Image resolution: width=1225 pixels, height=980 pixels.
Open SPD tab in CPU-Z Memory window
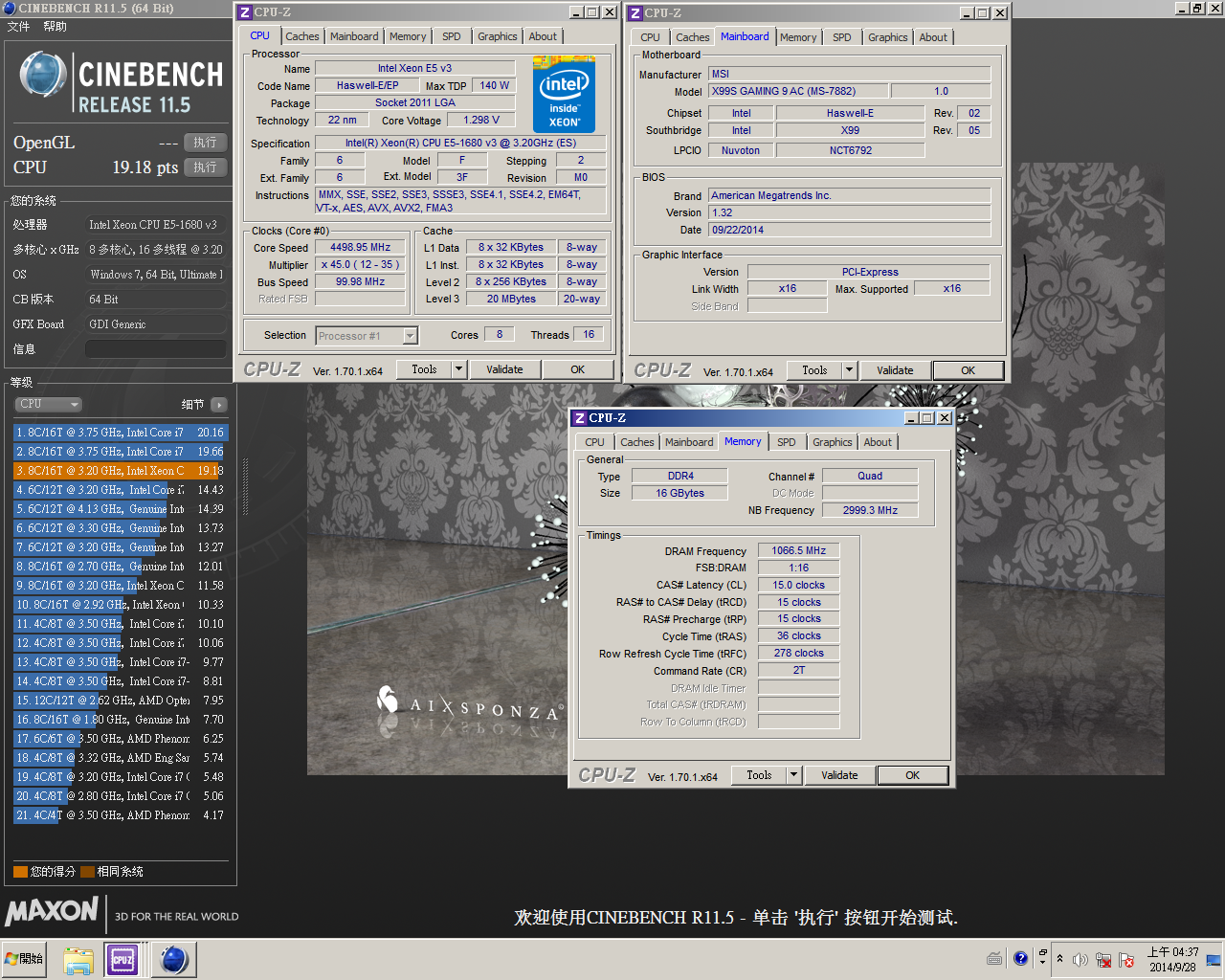coord(787,442)
